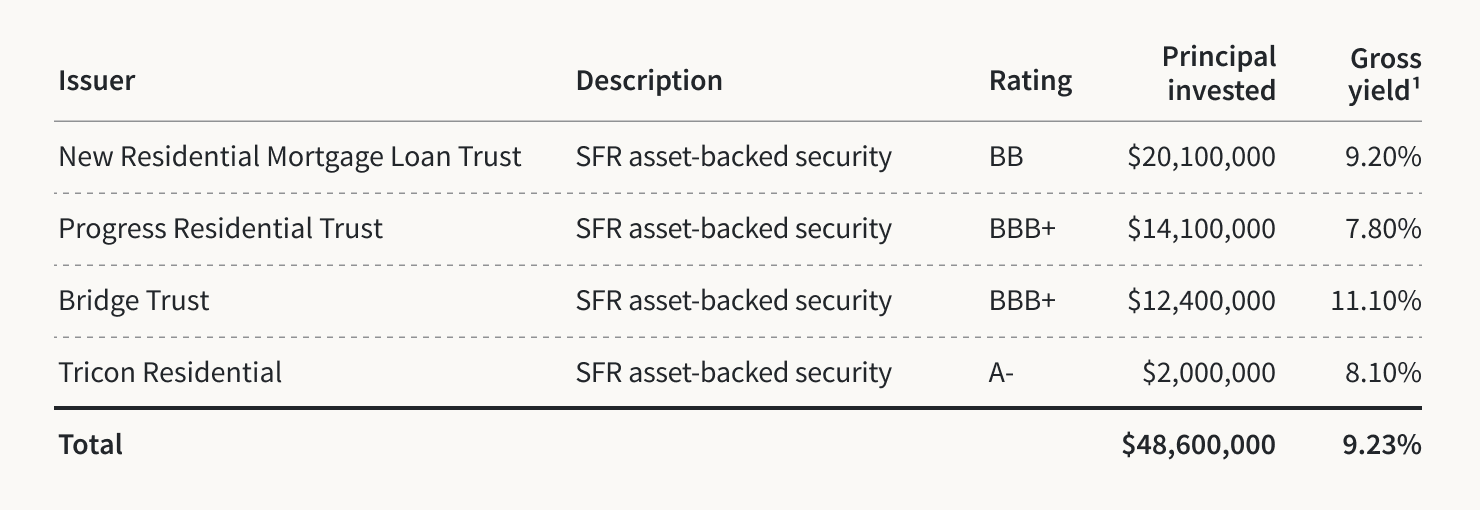Open the Bridge Trust issuer entry
1480x510 pixels.
134,301
